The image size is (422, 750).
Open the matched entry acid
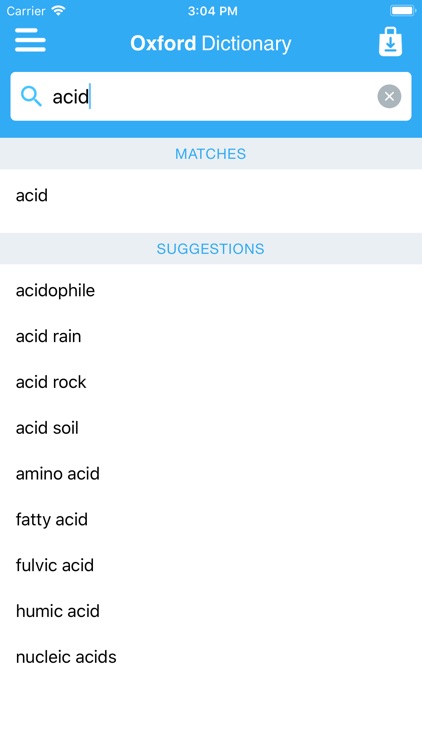click(x=211, y=196)
